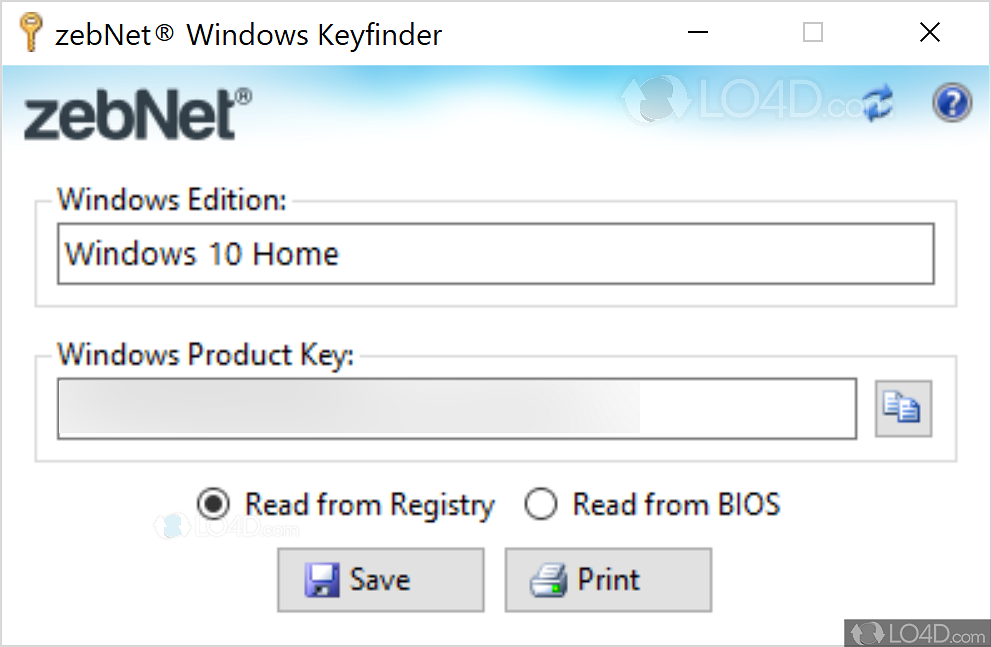This screenshot has height=647, width=991.
Task: Click the printer icon on Print
Action: pos(548,581)
